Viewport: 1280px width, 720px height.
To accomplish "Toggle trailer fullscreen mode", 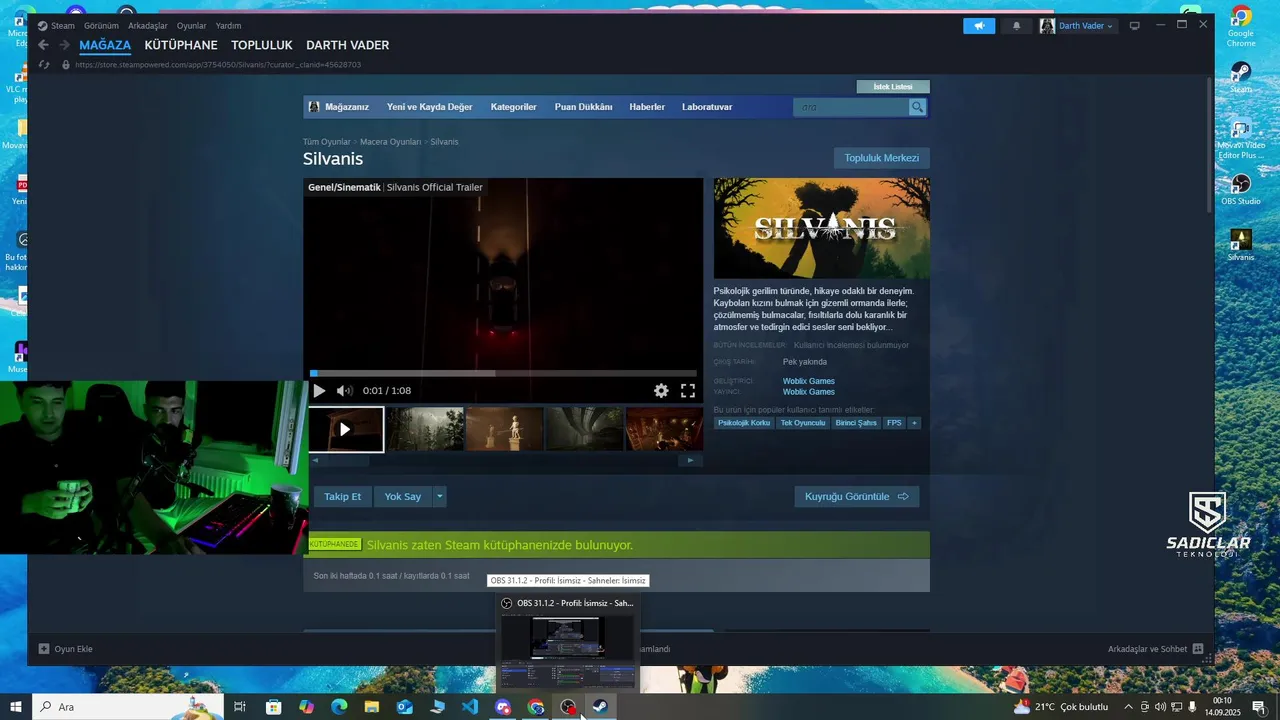I will click(688, 391).
